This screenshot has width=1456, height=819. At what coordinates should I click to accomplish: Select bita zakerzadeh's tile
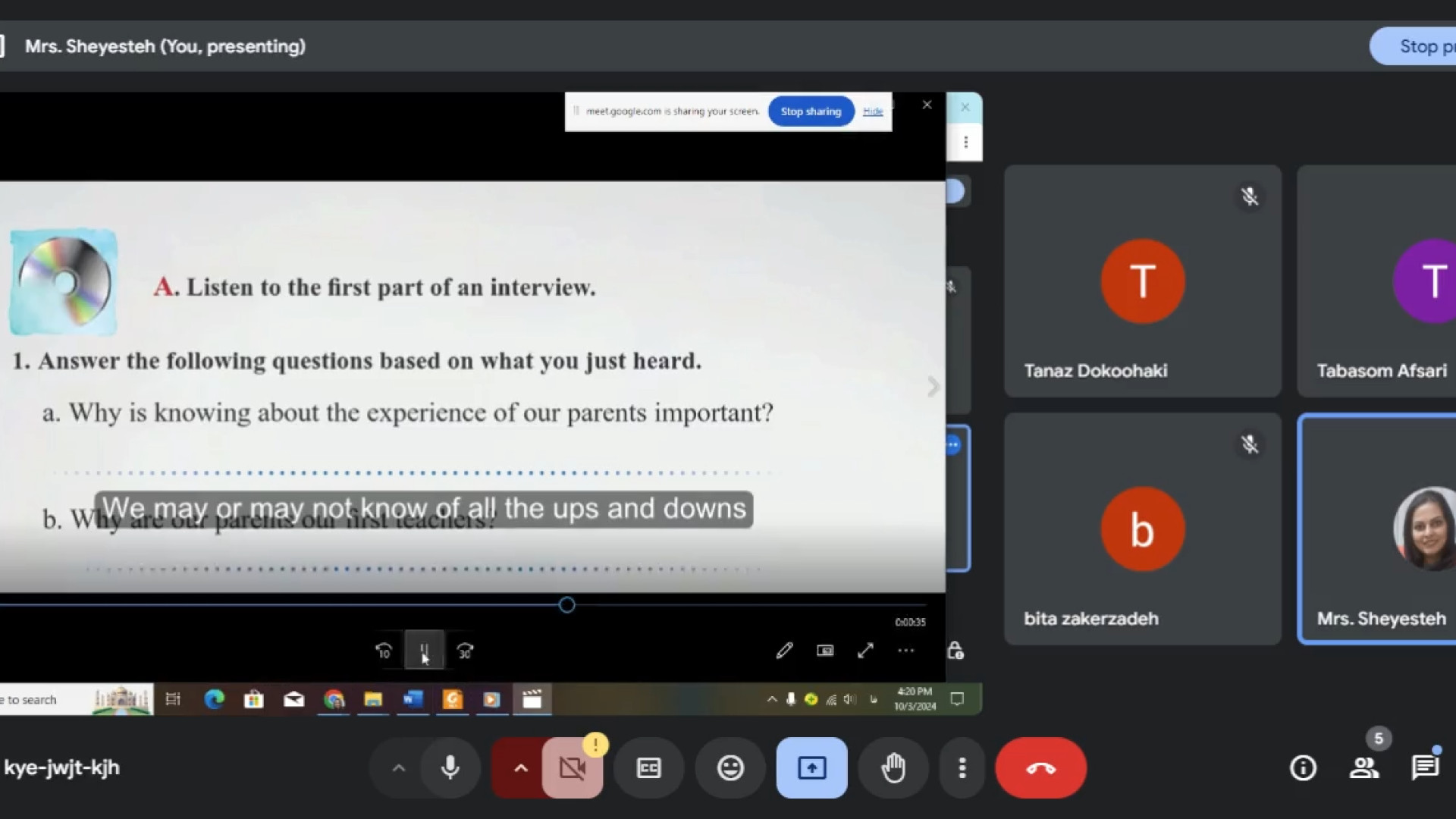[x=1143, y=529]
